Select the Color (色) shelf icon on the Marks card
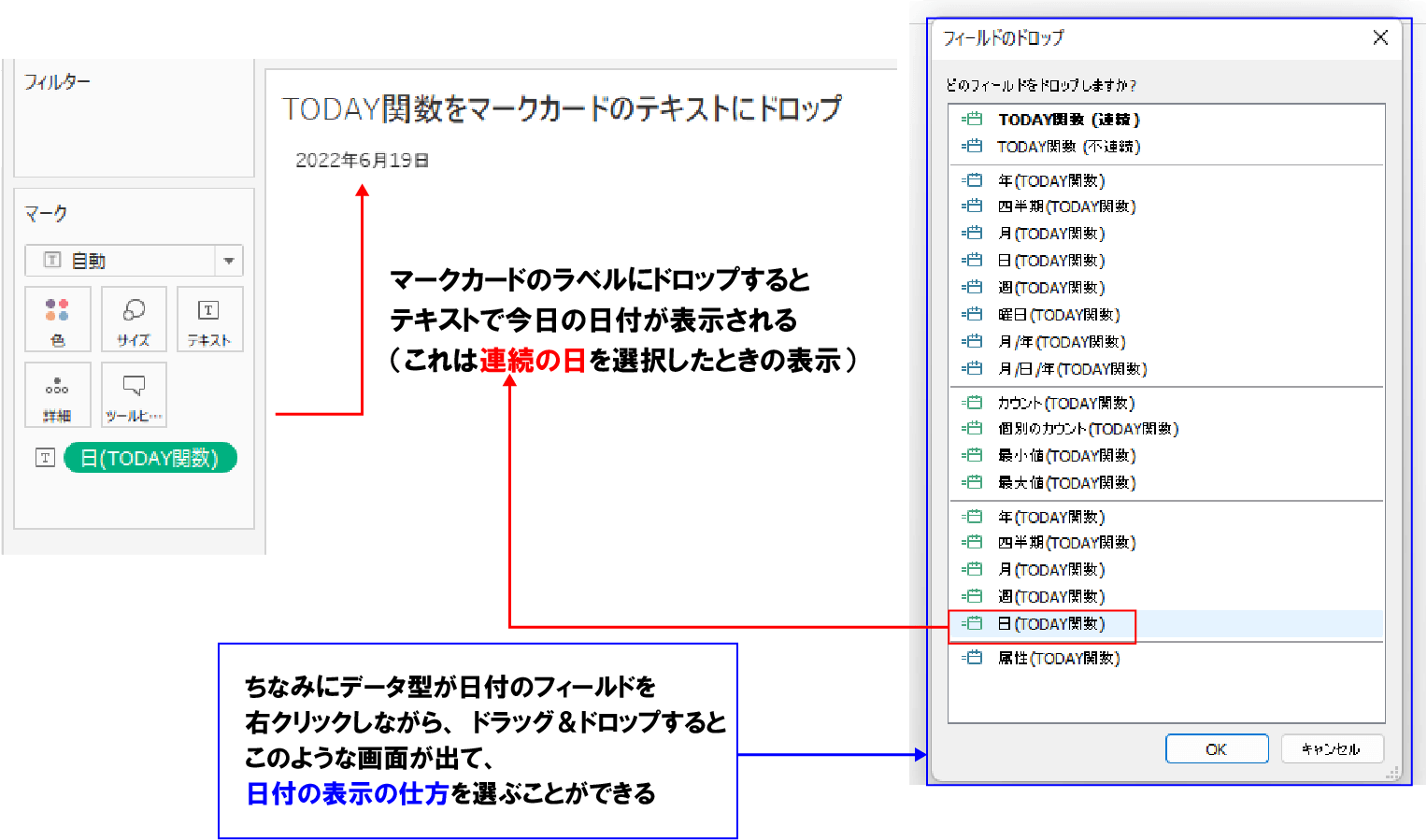1427x840 pixels. pyautogui.click(x=57, y=319)
